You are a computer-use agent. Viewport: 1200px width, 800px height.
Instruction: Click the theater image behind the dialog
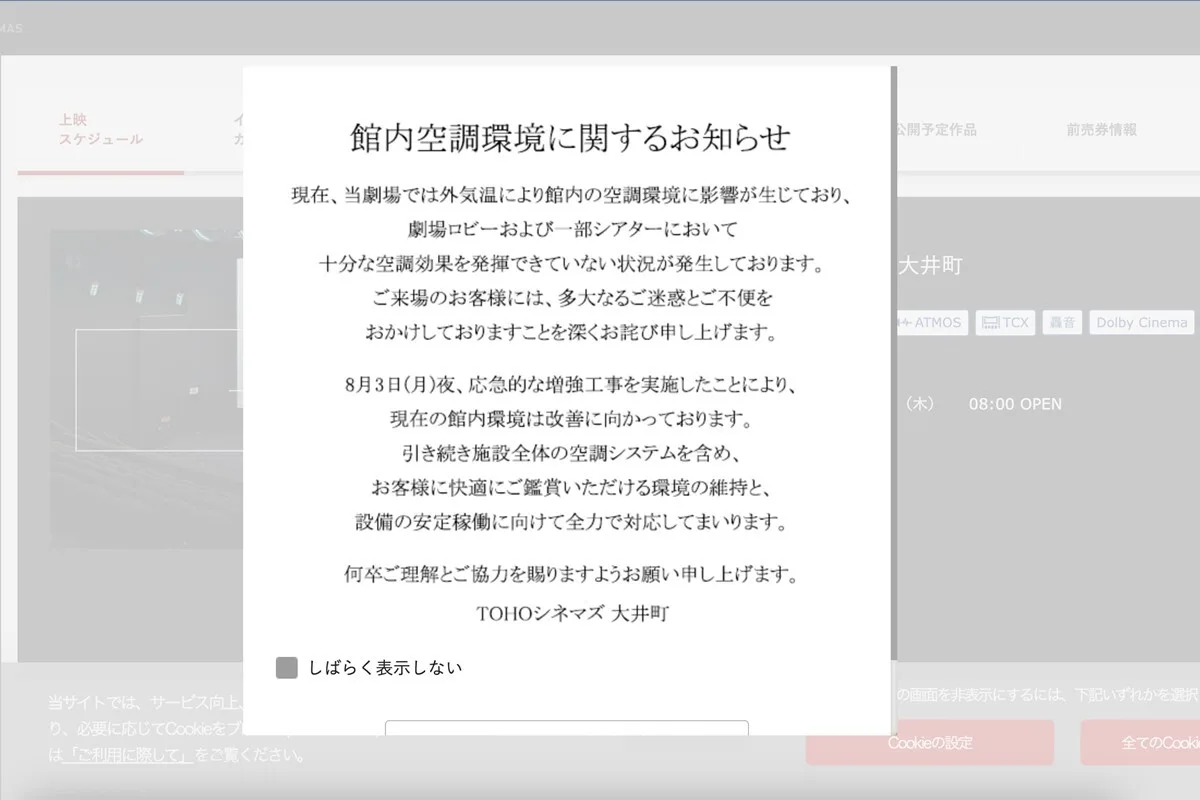pyautogui.click(x=147, y=390)
